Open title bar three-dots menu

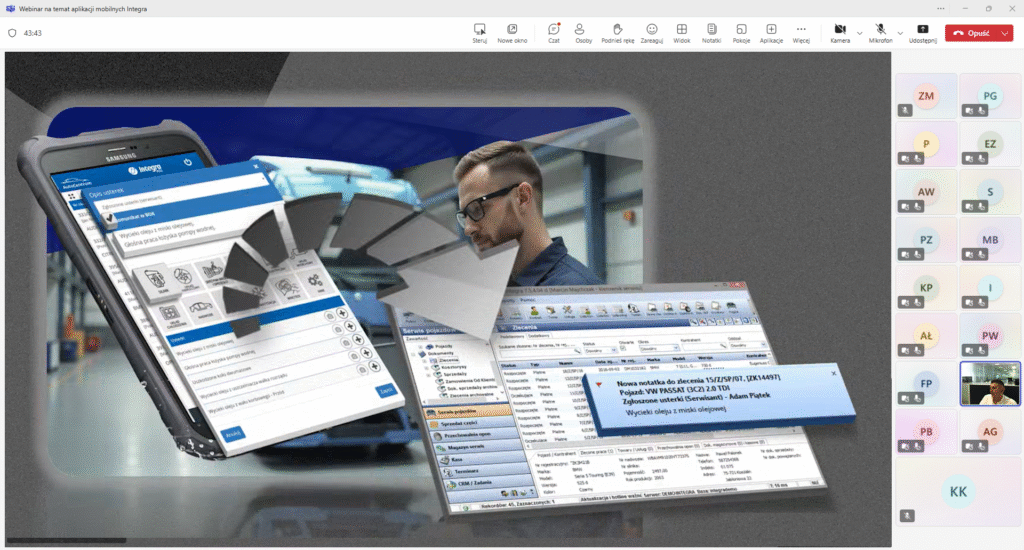point(940,8)
